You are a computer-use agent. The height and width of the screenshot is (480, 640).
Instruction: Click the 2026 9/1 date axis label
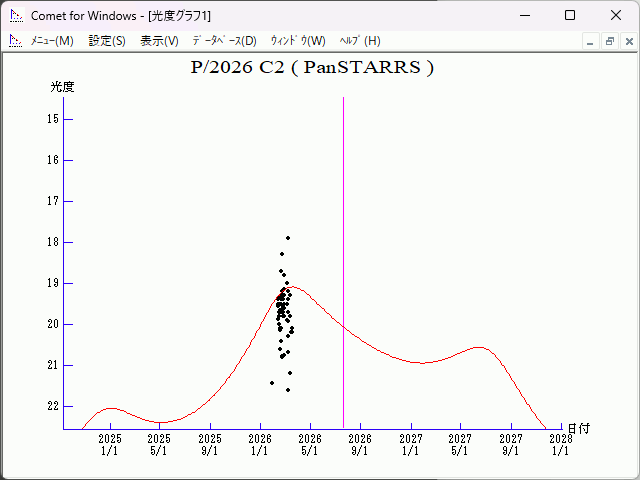point(360,444)
